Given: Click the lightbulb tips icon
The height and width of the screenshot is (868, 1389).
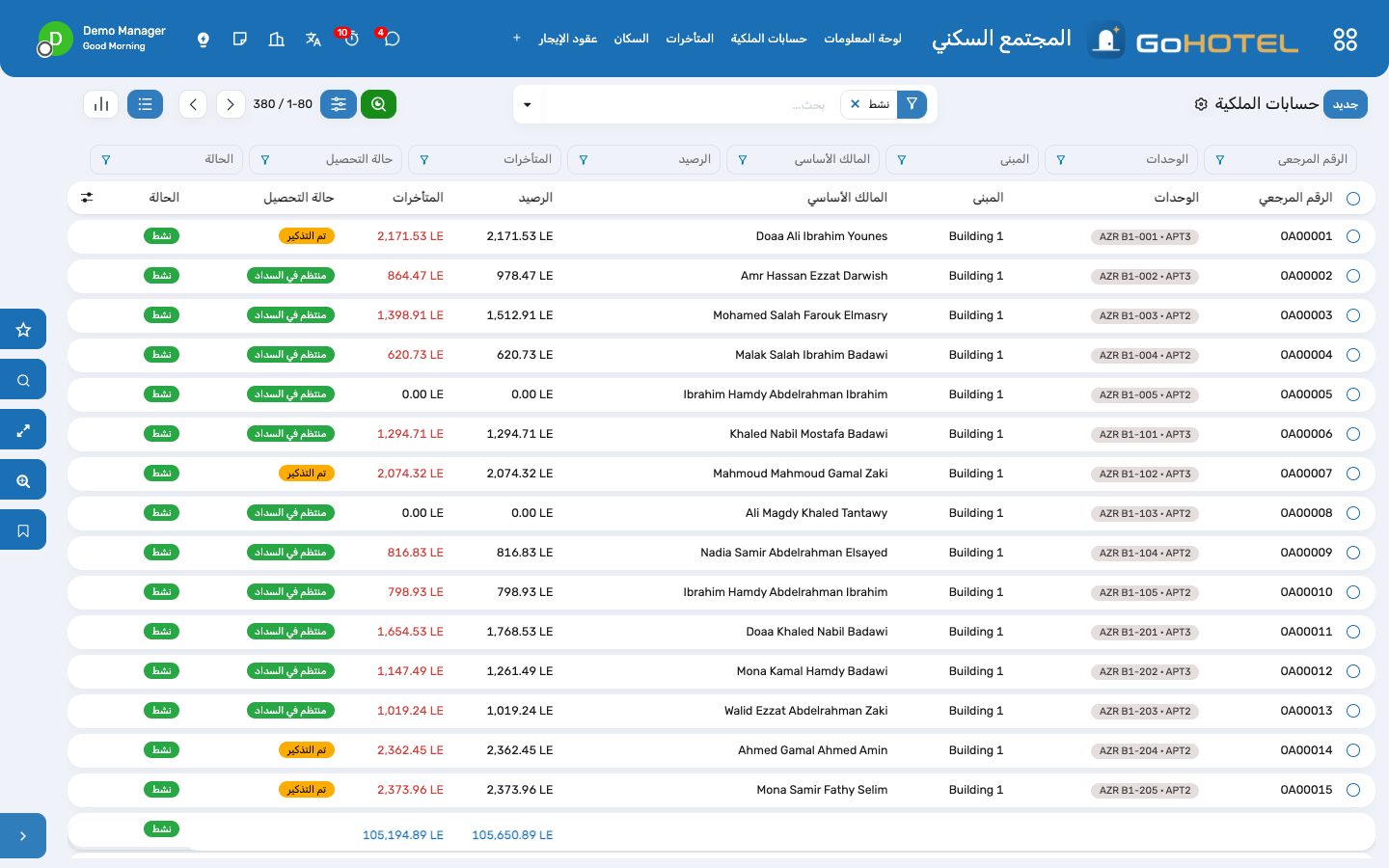Looking at the screenshot, I should 204,40.
